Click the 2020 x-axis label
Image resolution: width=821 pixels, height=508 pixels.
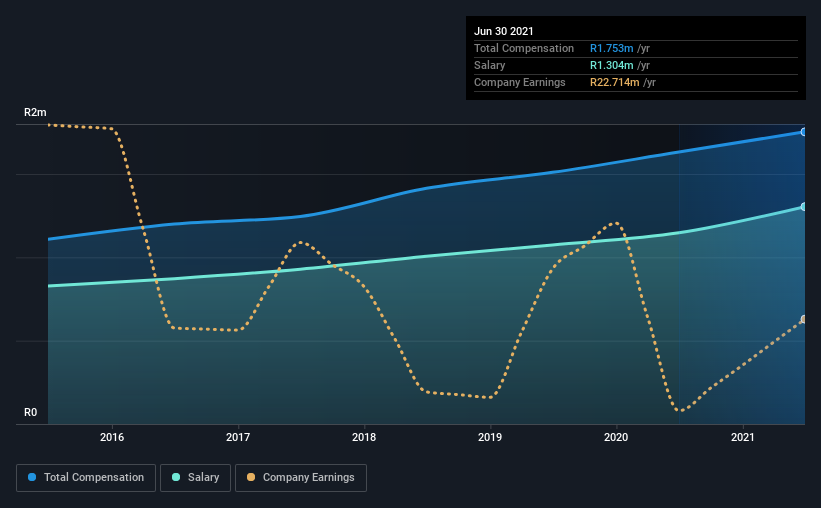(616, 437)
